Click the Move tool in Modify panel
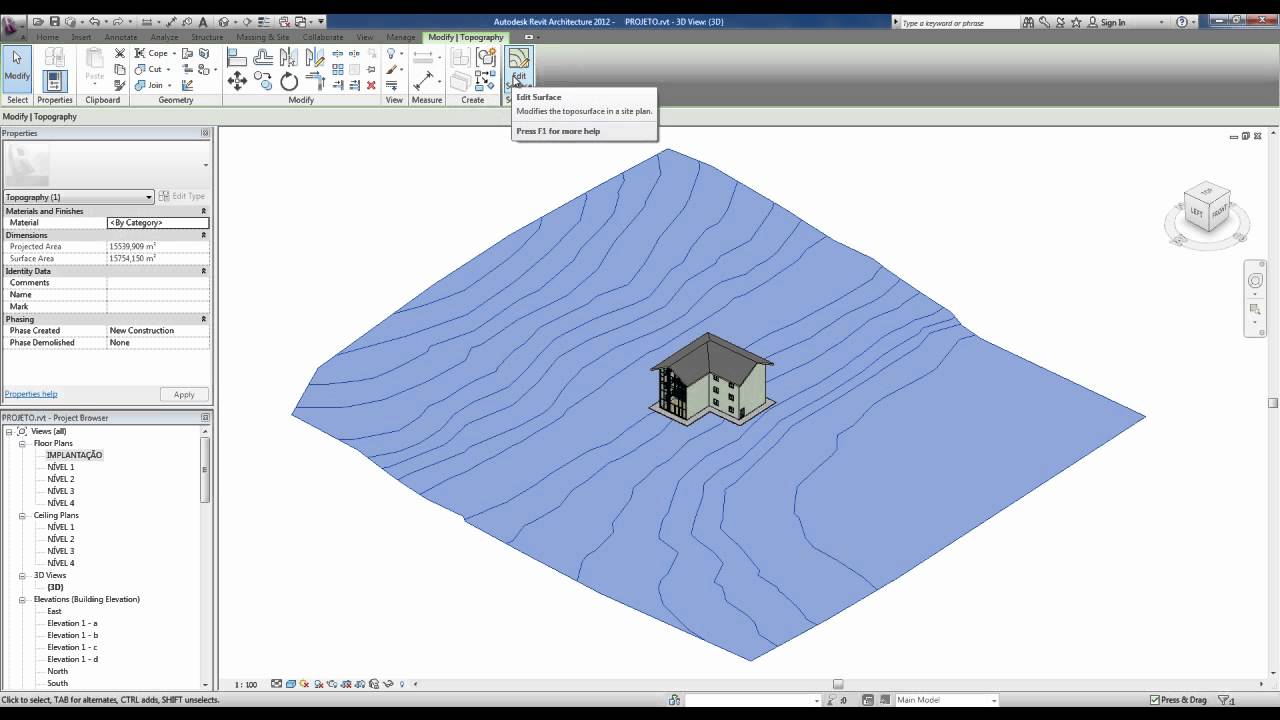The width and height of the screenshot is (1280, 720). (237, 81)
